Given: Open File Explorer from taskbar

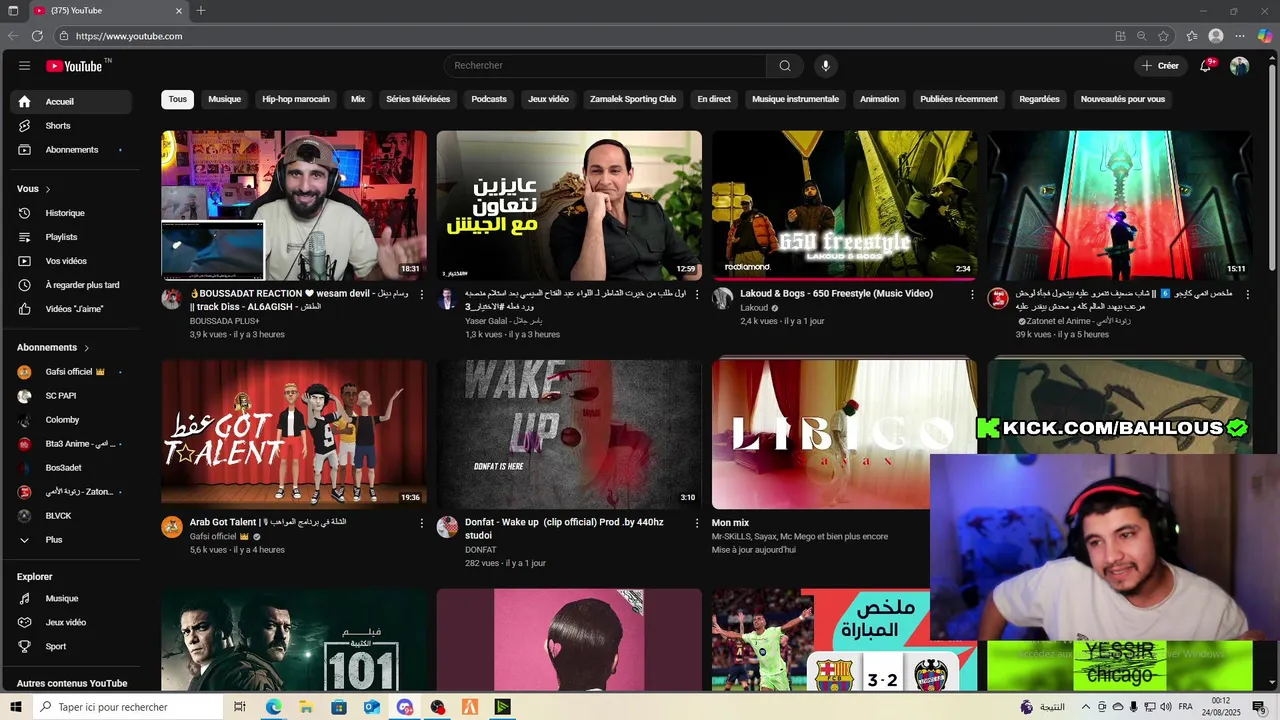Looking at the screenshot, I should [306, 707].
